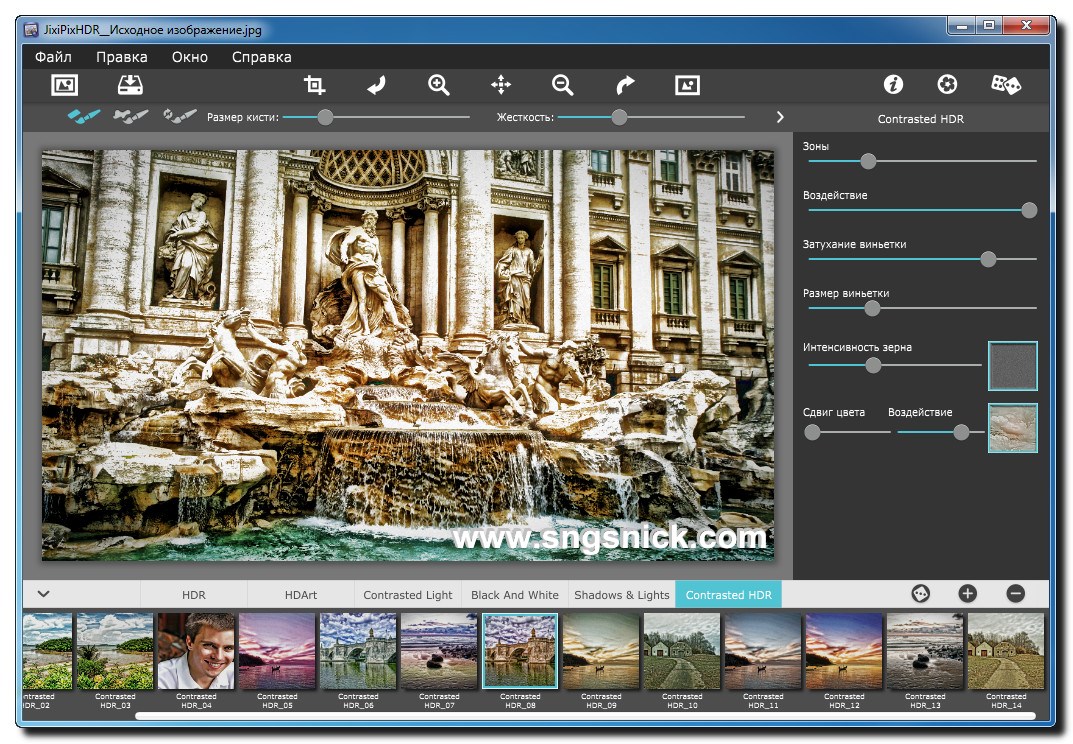Collapse presets panel with down chevron
Viewport: 1073px width, 744px height.
pos(43,593)
